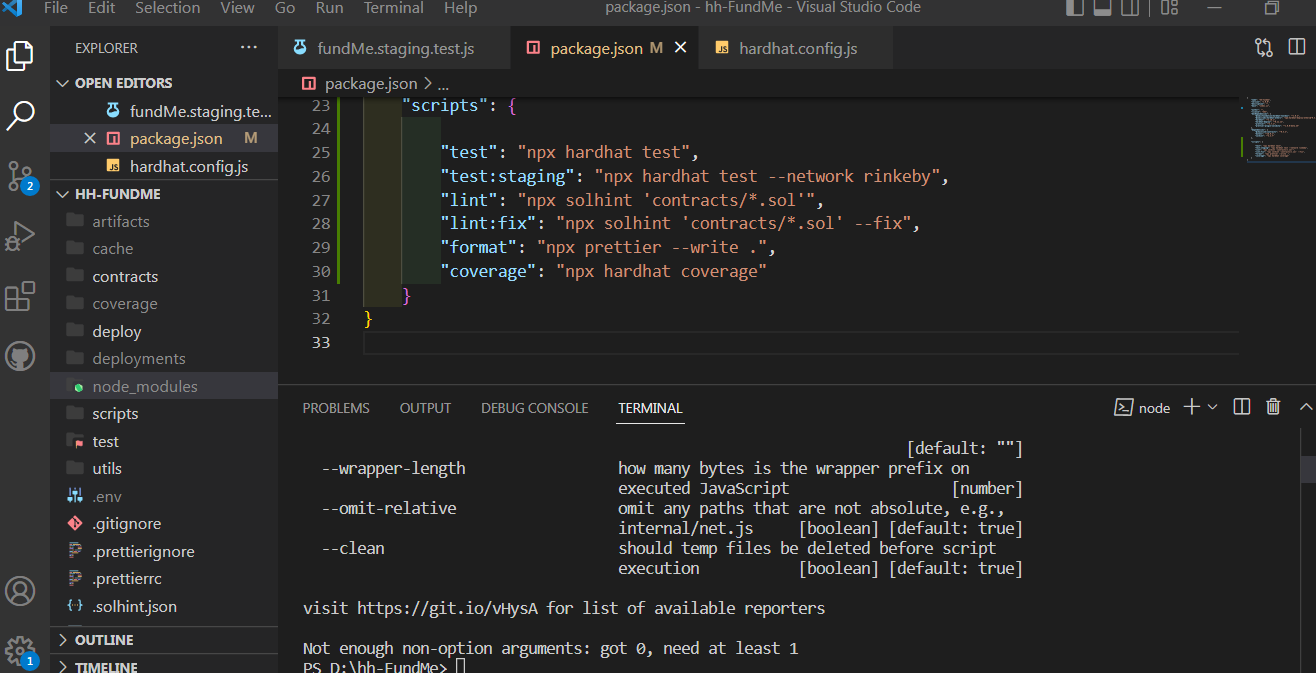
Task: Expand the contracts folder
Action: 164,276
